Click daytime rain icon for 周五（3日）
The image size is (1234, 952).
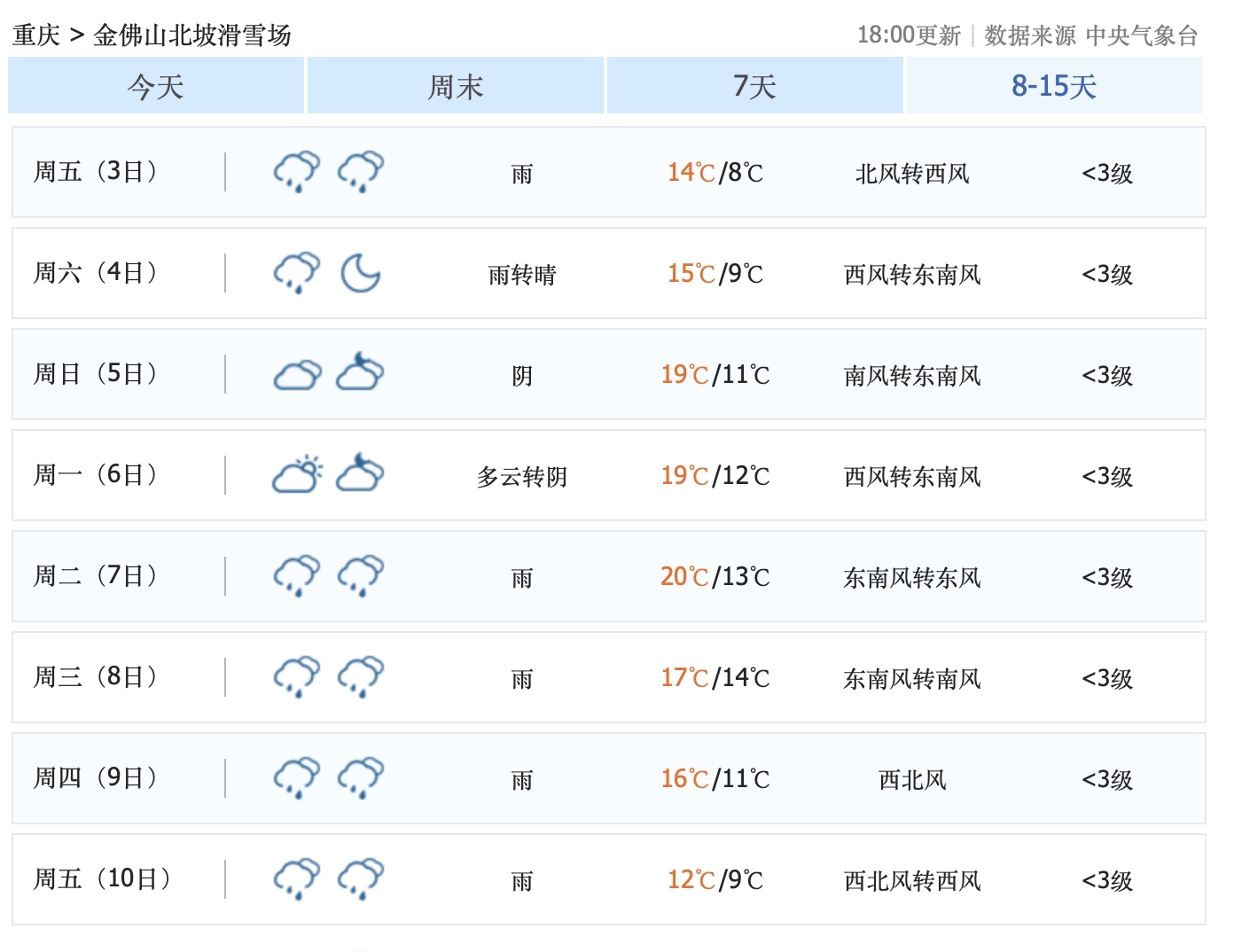(x=297, y=172)
